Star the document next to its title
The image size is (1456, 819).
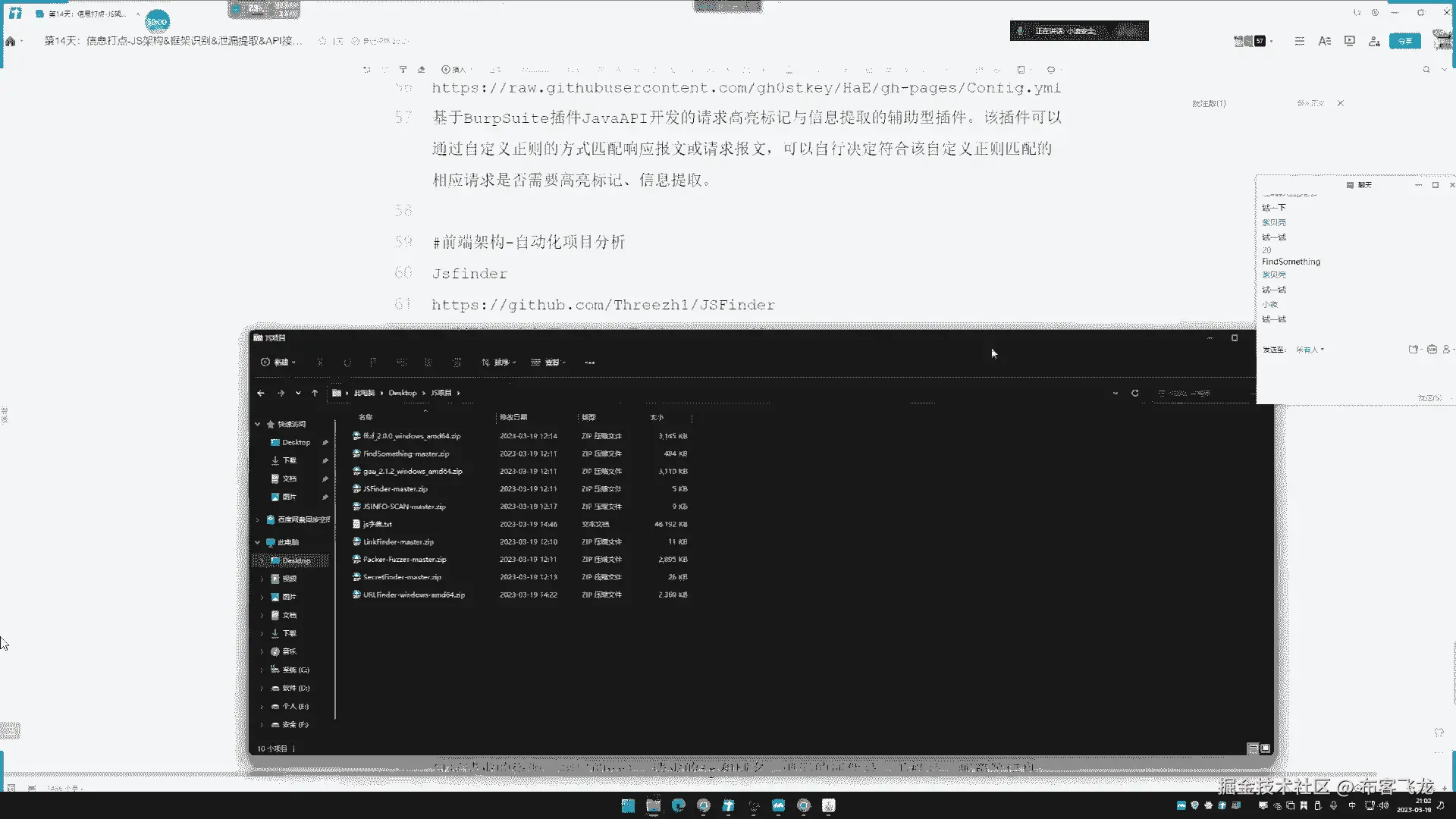coord(322,41)
